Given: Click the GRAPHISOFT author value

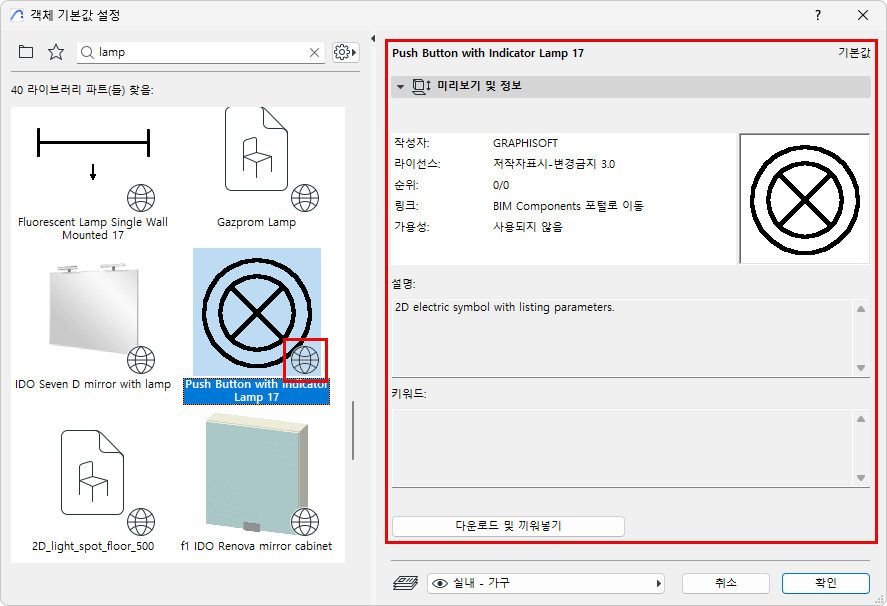Looking at the screenshot, I should [525, 143].
